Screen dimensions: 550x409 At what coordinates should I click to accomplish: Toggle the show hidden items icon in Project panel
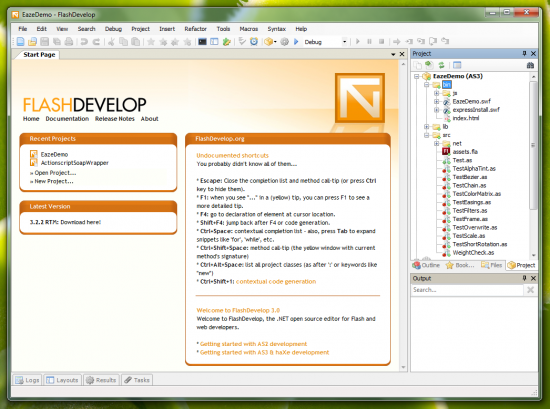(x=457, y=65)
